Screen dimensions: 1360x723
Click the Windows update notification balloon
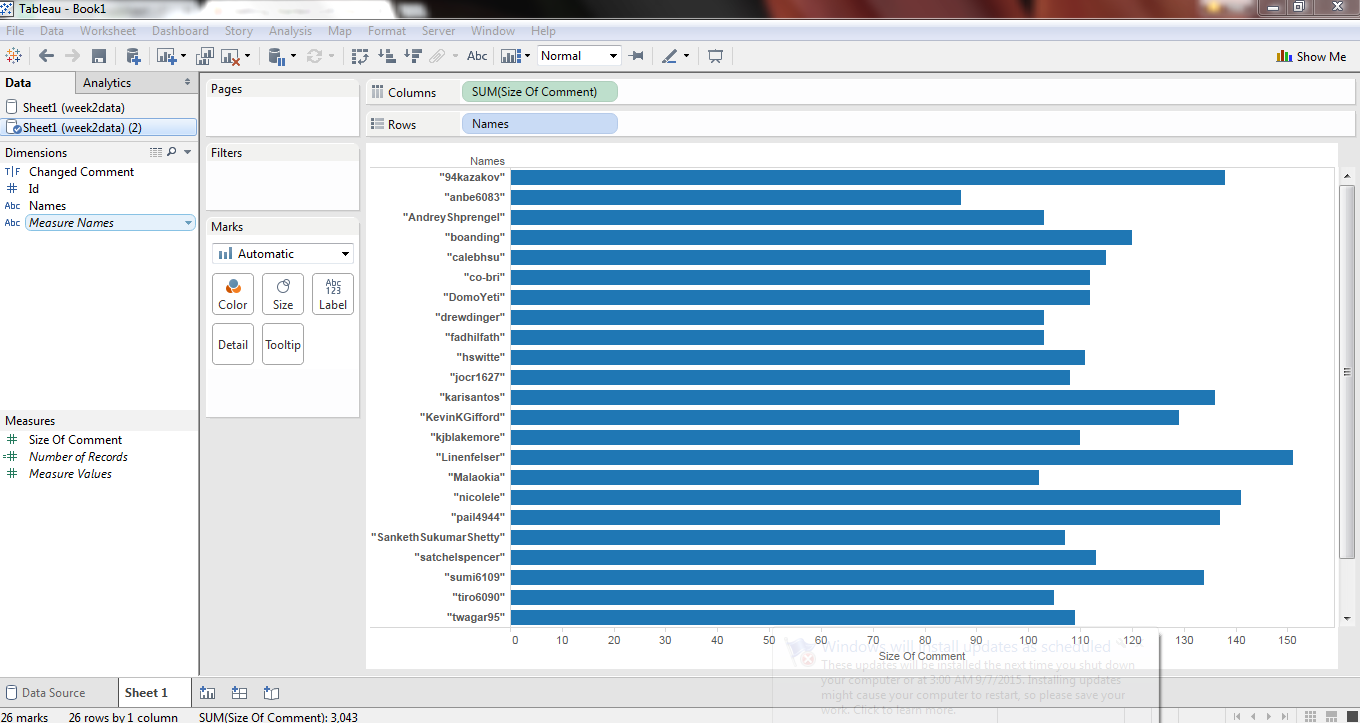pos(966,675)
